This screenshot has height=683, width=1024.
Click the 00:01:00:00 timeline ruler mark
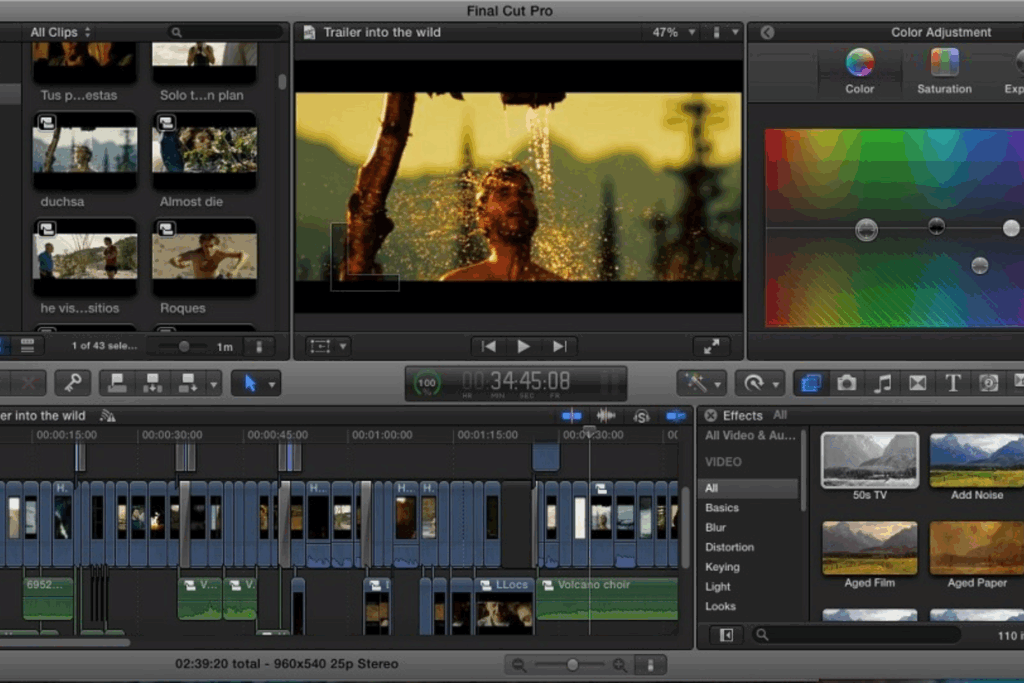(382, 435)
